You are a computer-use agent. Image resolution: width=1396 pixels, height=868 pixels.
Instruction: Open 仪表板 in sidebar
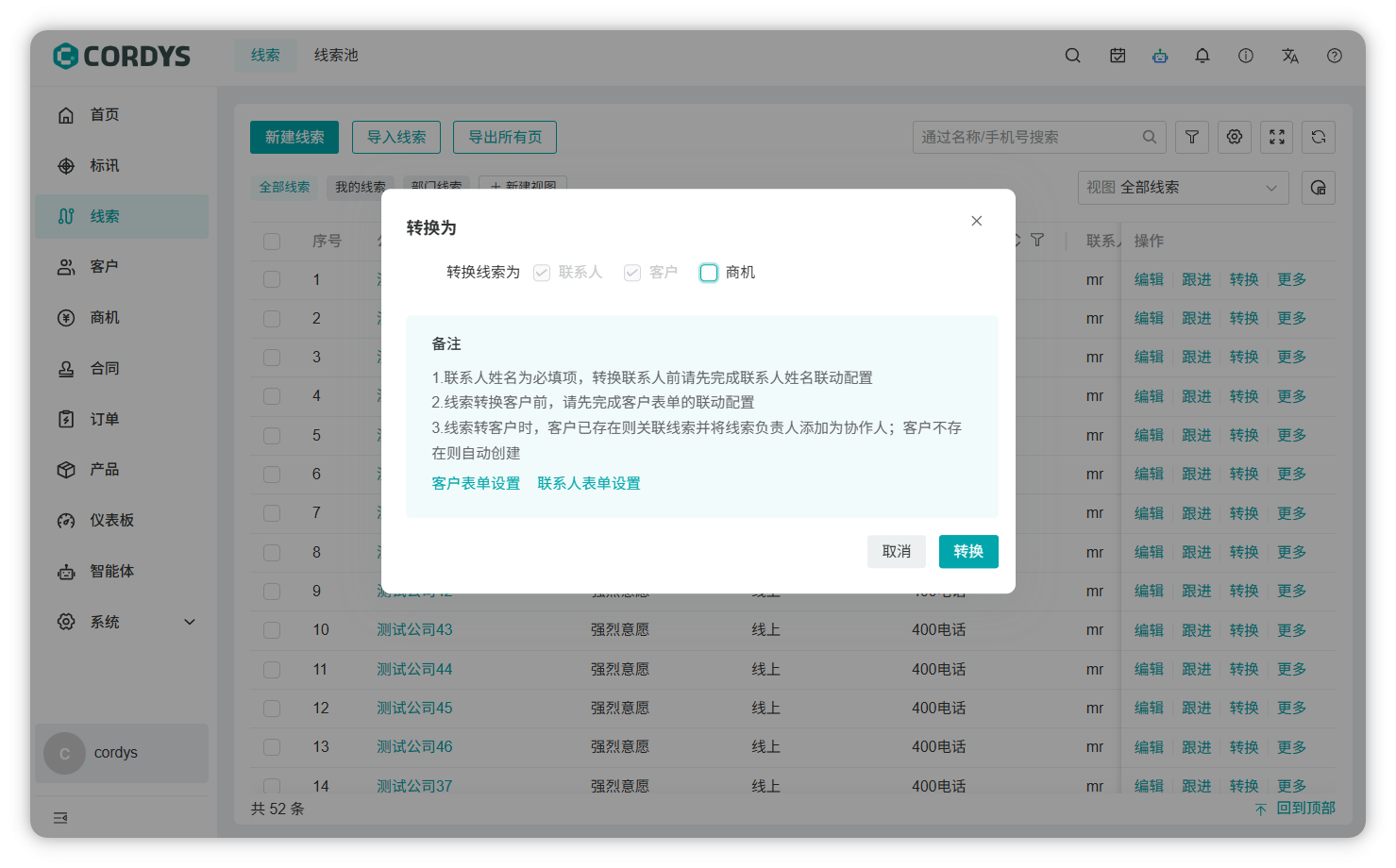tap(122, 521)
